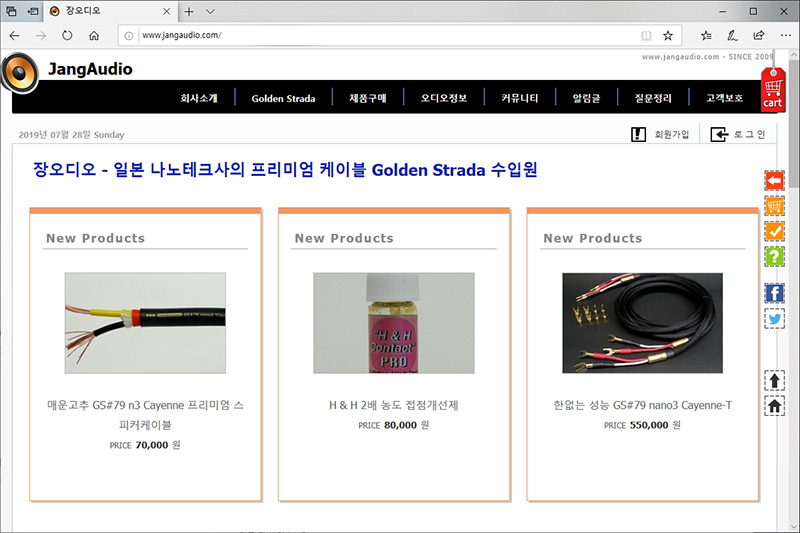Open 매운고추 GS#79 n3 Cayenne product link
The height and width of the screenshot is (533, 800).
pos(145,415)
